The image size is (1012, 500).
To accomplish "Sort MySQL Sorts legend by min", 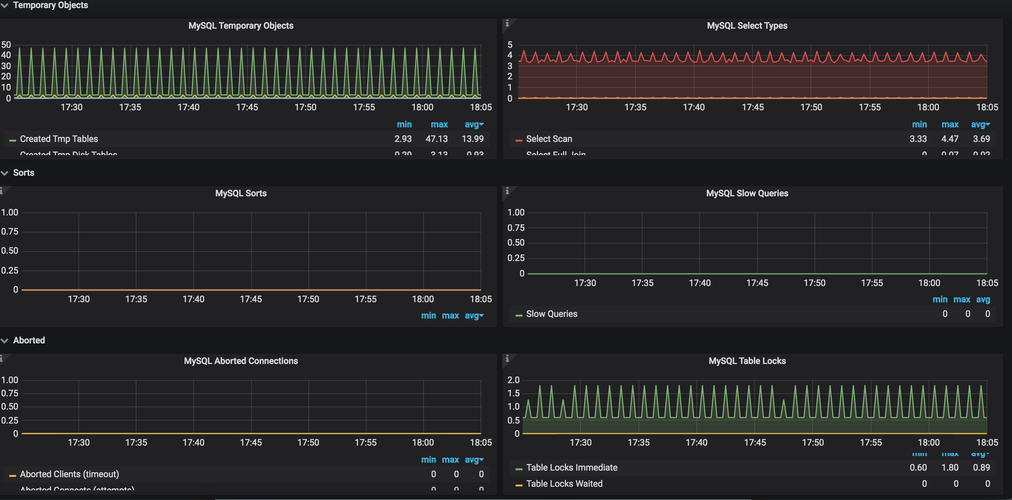I will click(429, 315).
